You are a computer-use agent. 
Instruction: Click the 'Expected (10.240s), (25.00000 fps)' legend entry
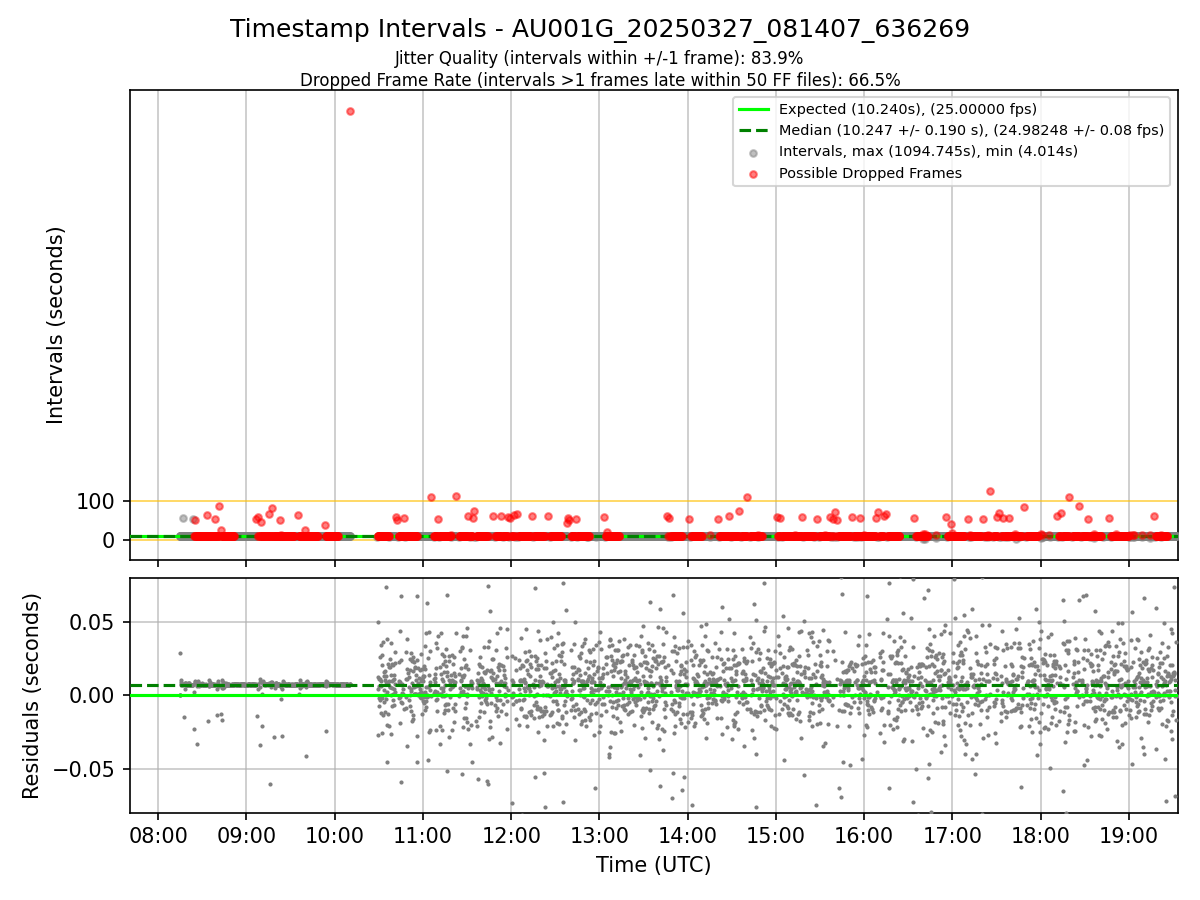point(908,109)
